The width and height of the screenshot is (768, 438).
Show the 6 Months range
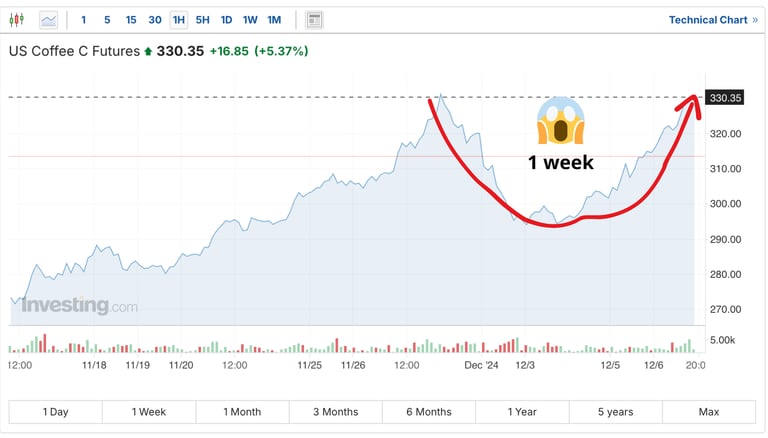tap(428, 412)
